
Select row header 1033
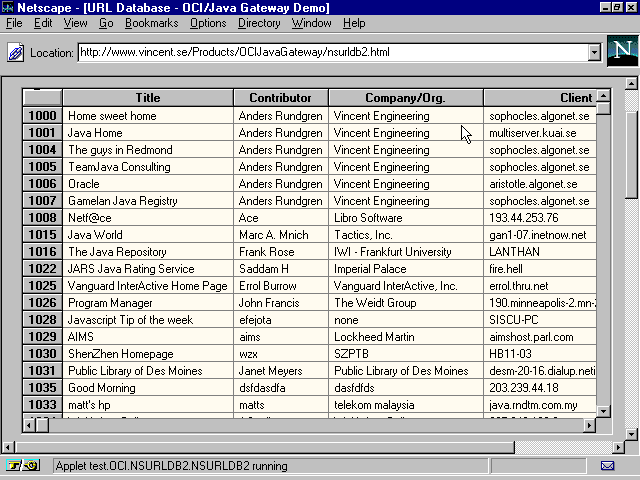(42, 404)
